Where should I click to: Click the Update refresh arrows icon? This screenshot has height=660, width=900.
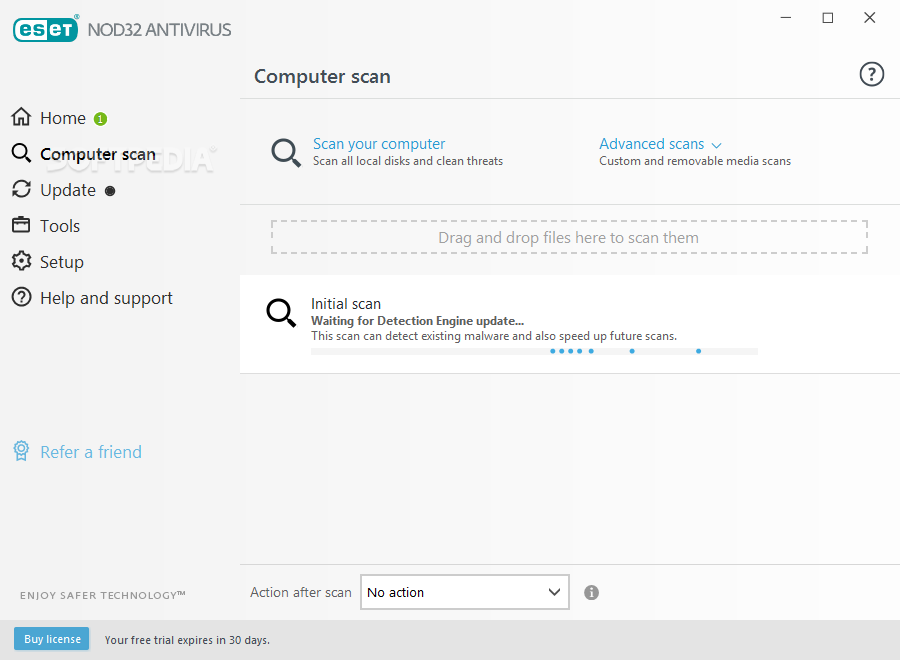point(21,189)
